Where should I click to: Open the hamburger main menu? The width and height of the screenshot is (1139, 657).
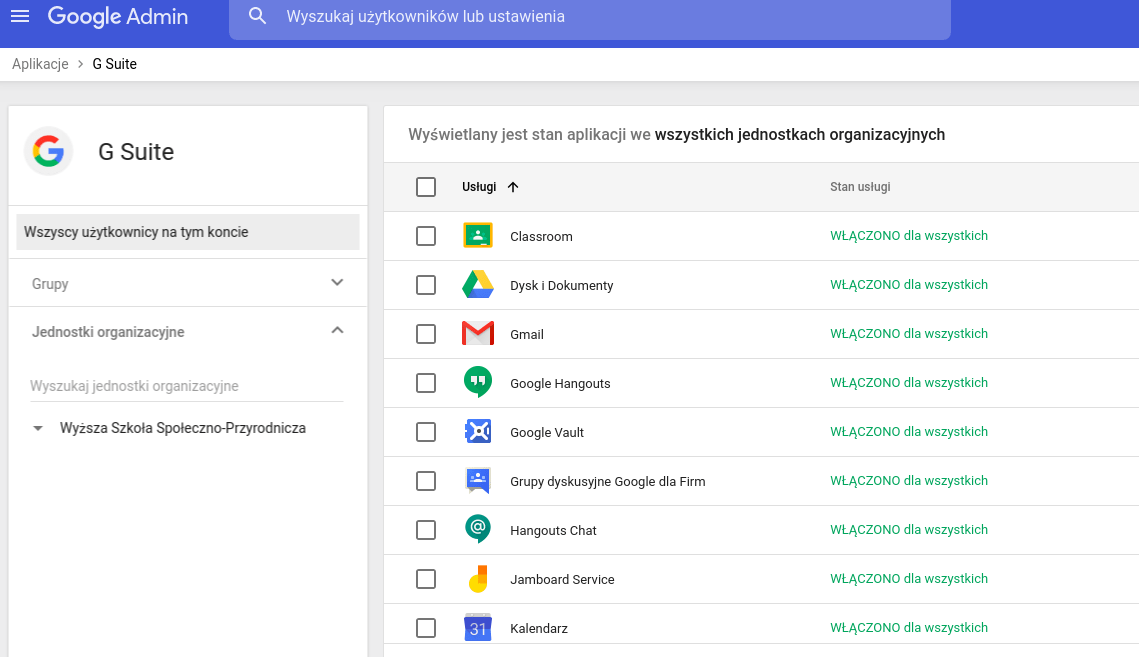pos(20,17)
